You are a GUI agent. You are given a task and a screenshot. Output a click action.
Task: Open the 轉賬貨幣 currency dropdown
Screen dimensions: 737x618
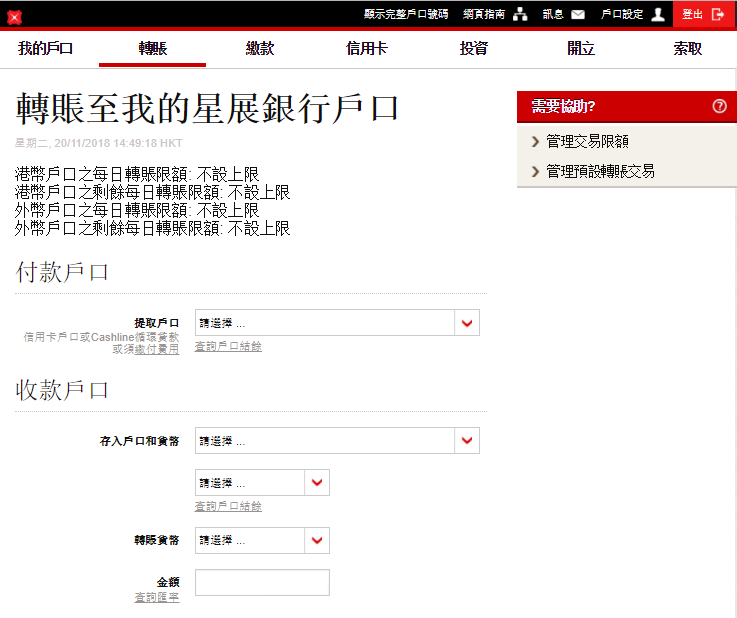[x=316, y=541]
